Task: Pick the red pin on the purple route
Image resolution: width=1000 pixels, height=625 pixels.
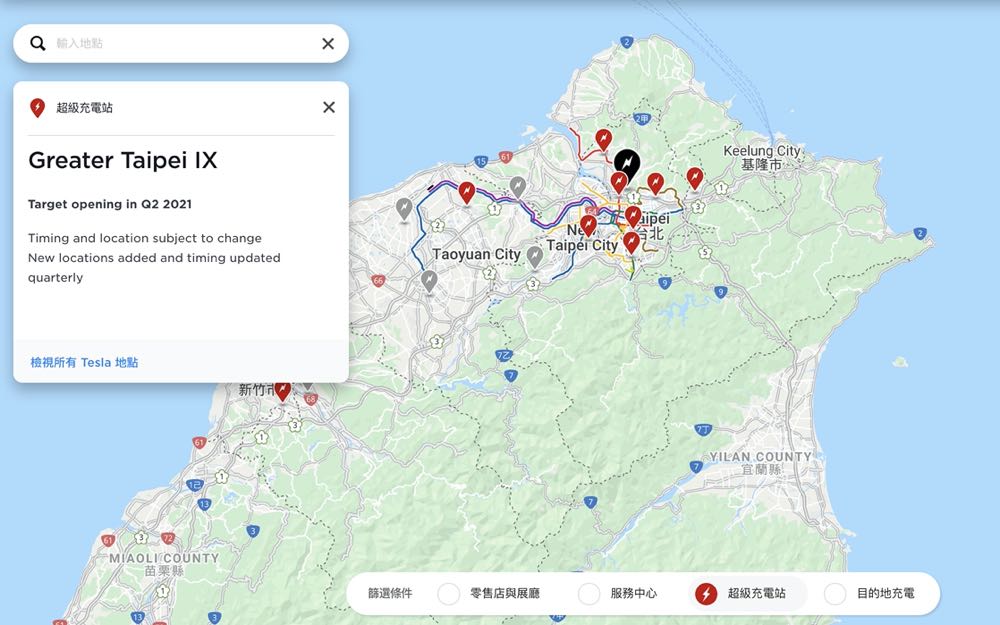Action: point(466,191)
